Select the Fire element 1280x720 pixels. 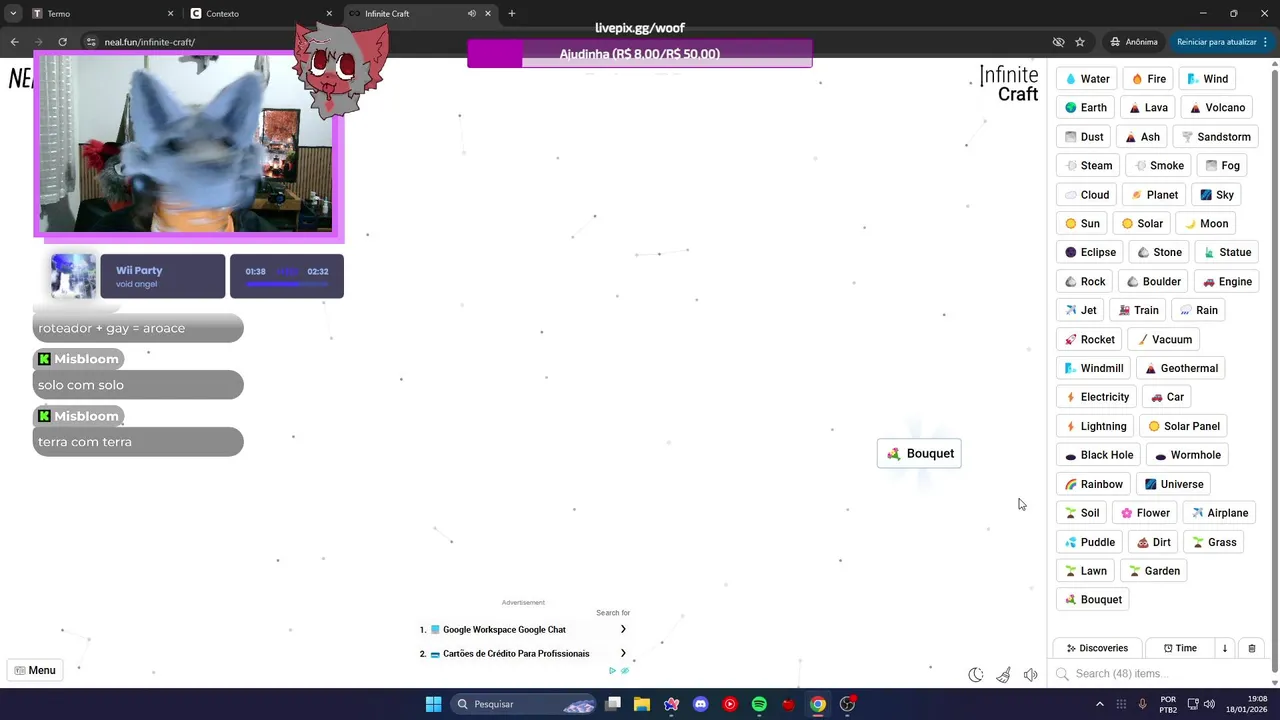[1149, 79]
